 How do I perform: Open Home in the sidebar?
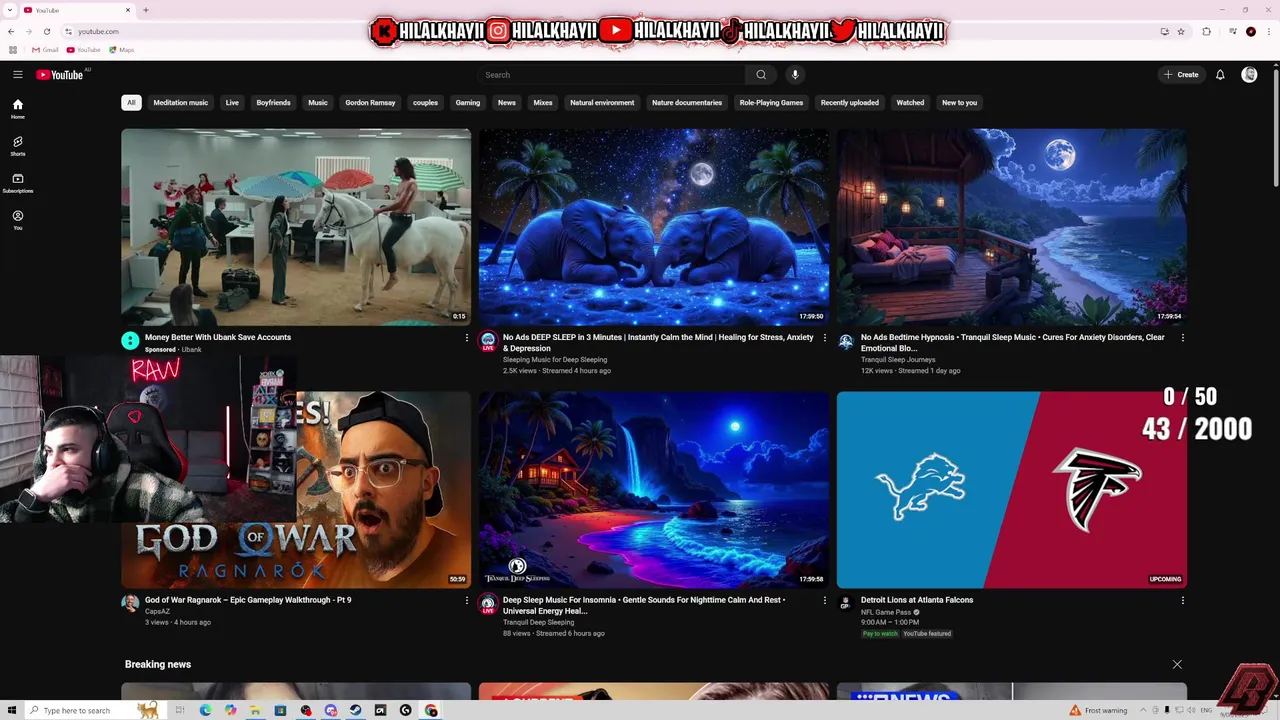pyautogui.click(x=17, y=109)
